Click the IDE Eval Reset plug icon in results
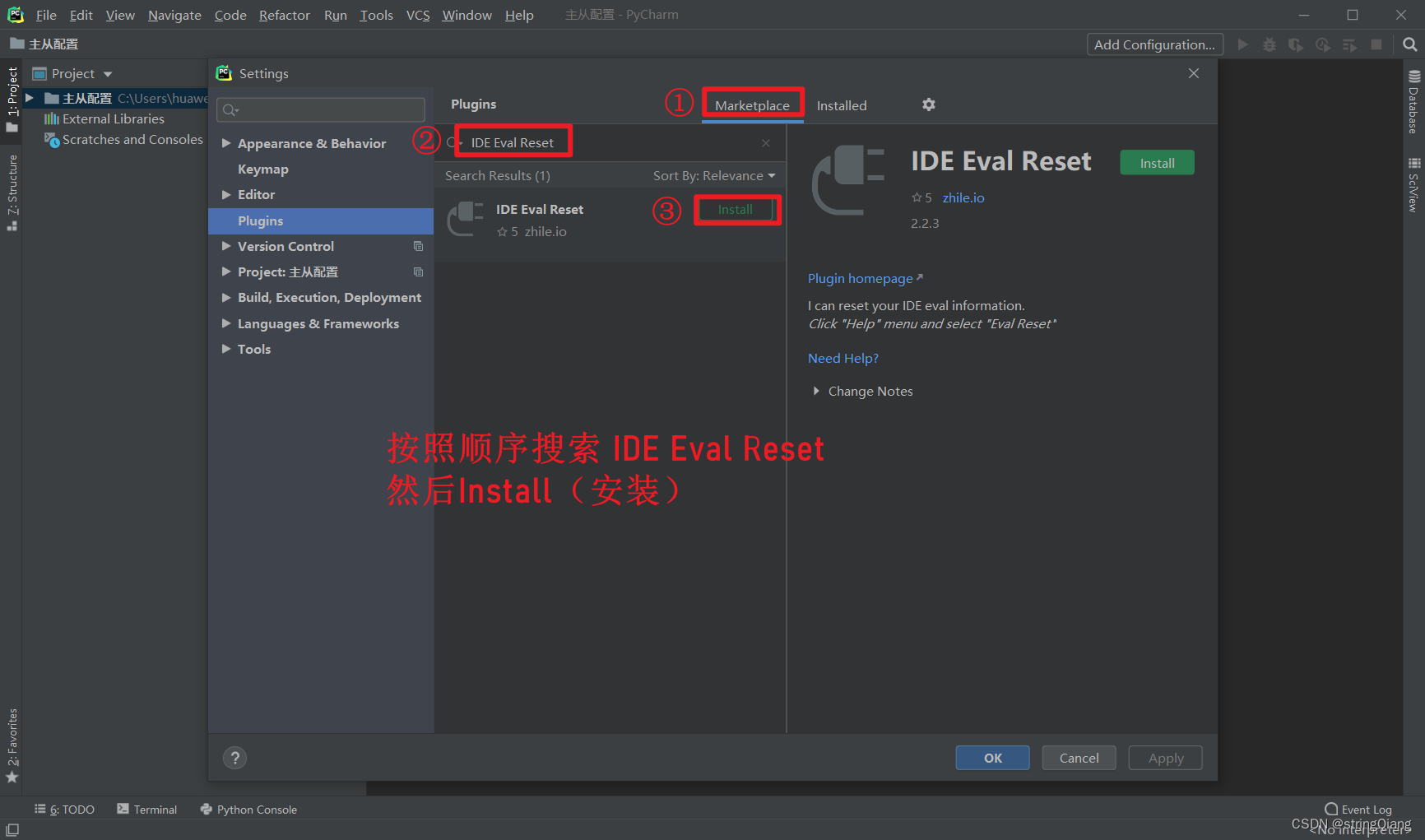This screenshot has height=840, width=1425. pos(465,219)
